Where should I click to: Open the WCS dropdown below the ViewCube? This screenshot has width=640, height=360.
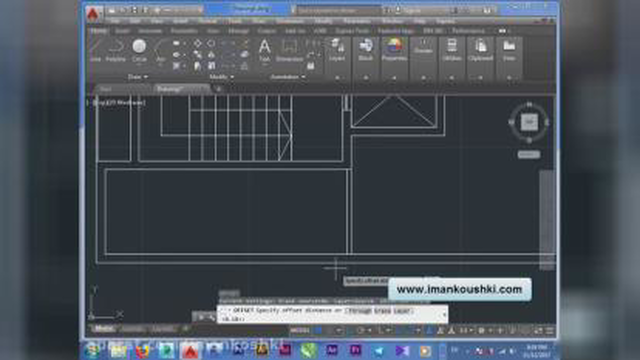point(529,154)
